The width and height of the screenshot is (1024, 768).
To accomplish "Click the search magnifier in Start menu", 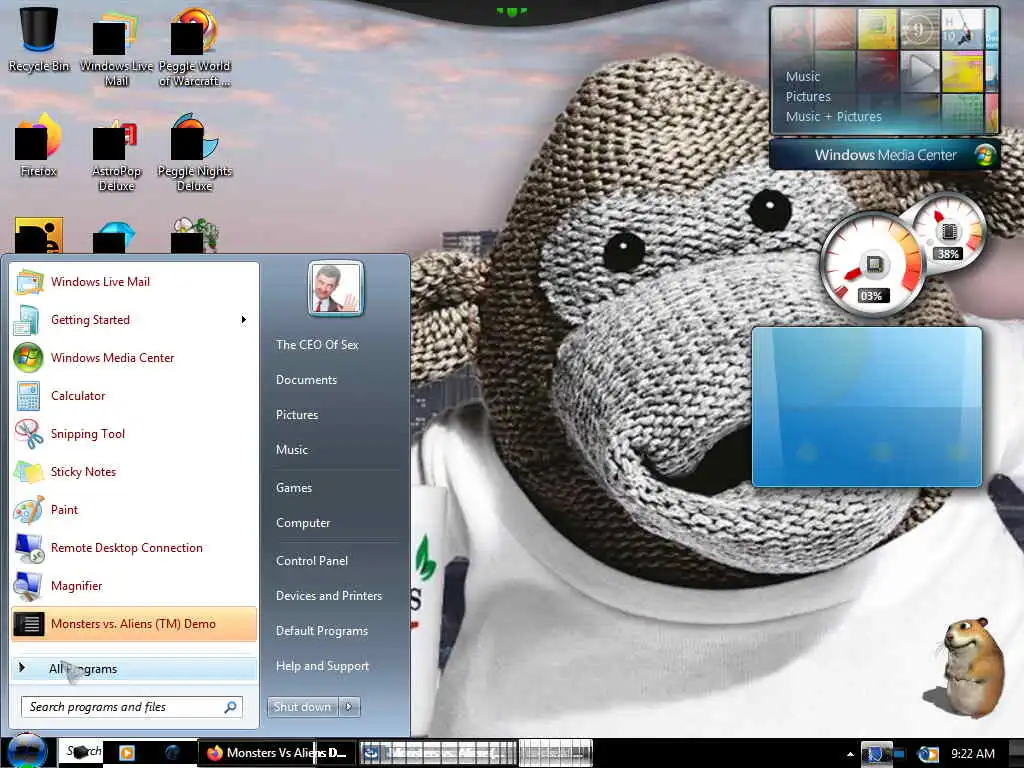I will tap(231, 707).
